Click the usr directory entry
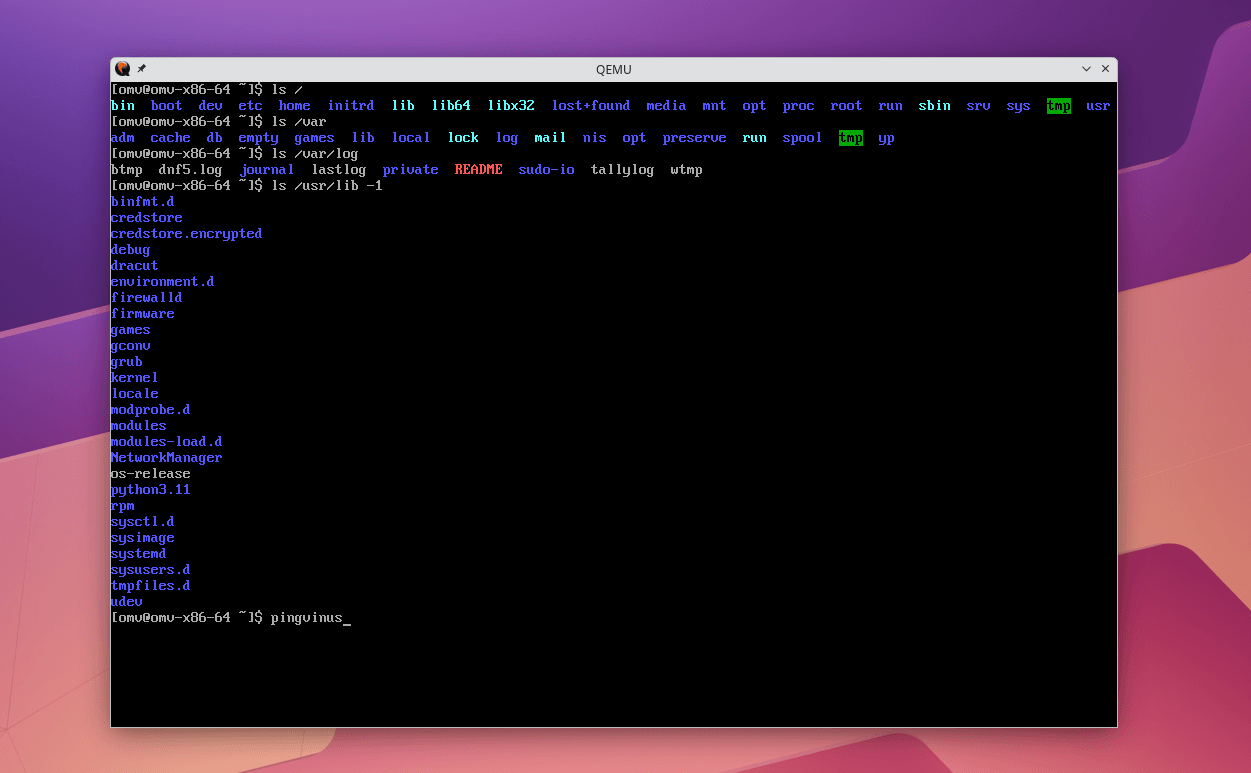 [1099, 106]
